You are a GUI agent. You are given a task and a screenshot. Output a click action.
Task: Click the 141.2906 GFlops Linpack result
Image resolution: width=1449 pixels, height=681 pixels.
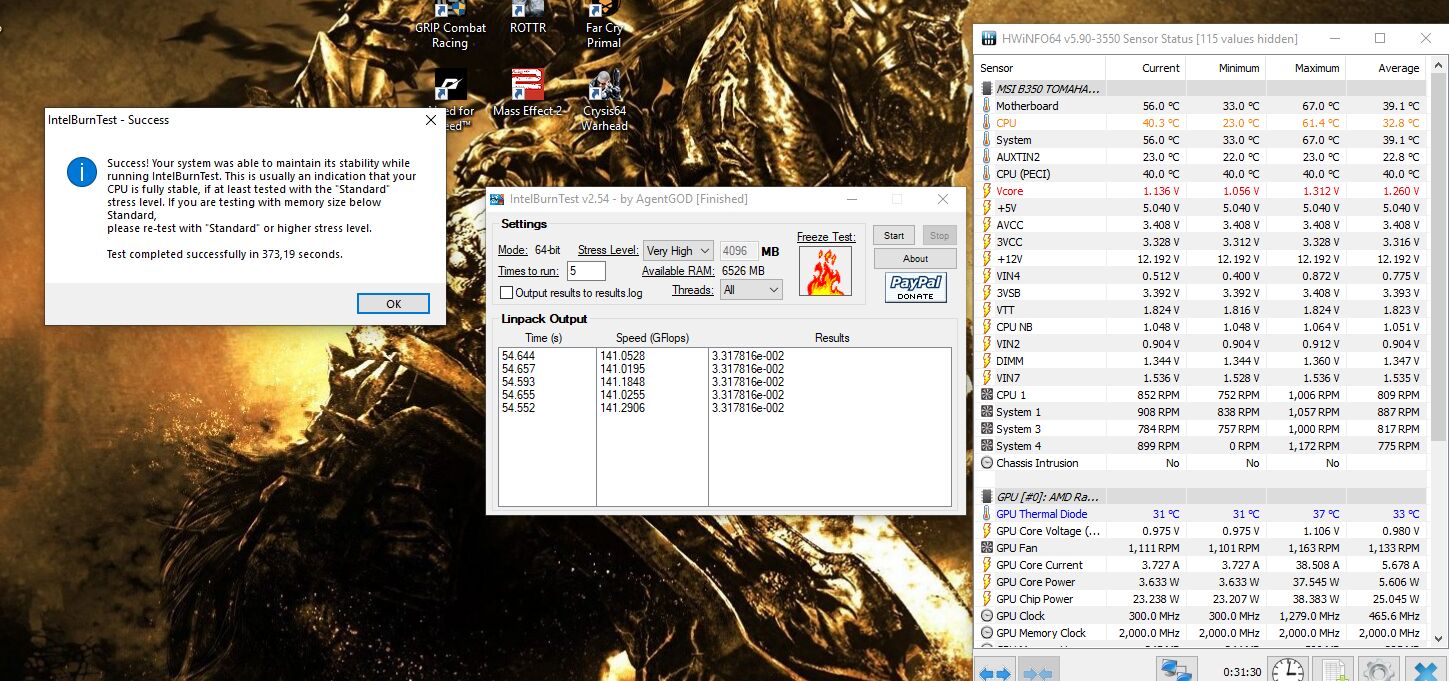(623, 408)
